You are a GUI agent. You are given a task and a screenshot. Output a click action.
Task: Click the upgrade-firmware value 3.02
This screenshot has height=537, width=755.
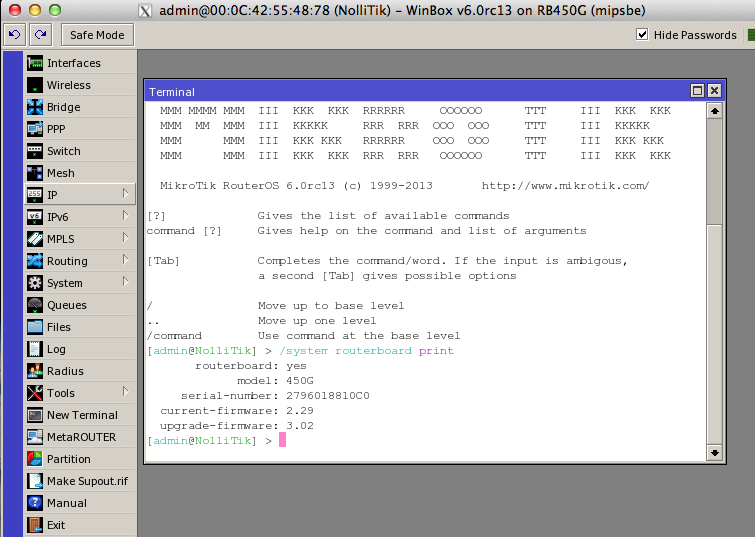[x=299, y=426]
